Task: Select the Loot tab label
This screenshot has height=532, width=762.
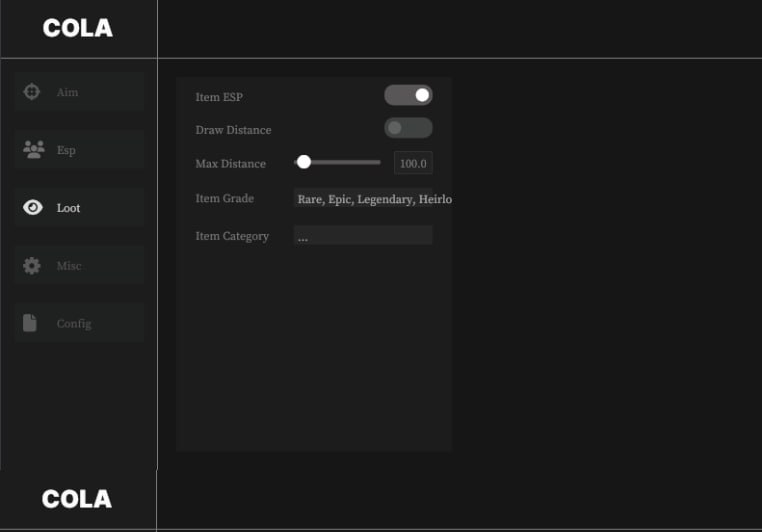Action: [x=68, y=208]
